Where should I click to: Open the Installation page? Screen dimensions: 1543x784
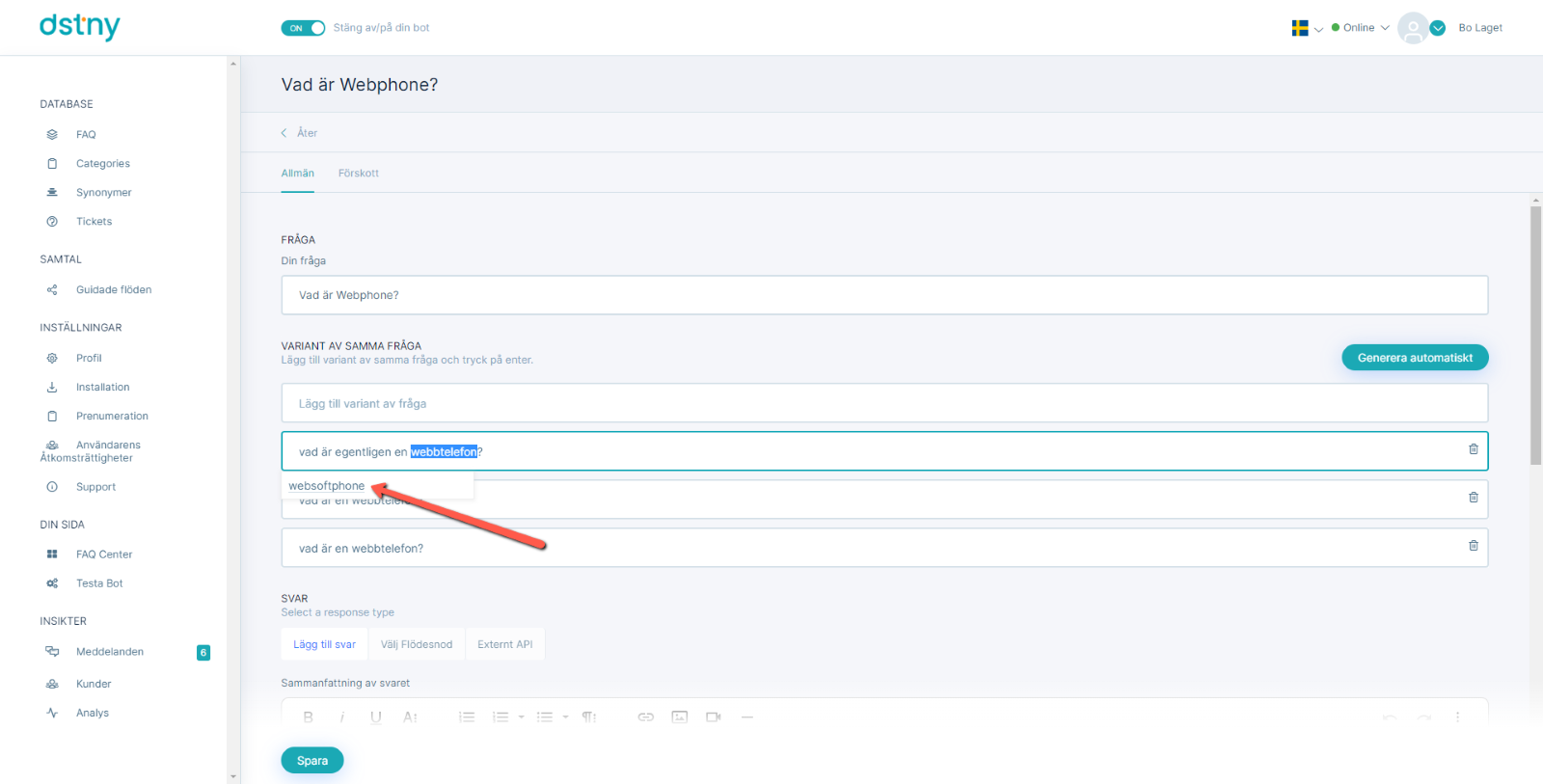pyautogui.click(x=102, y=388)
